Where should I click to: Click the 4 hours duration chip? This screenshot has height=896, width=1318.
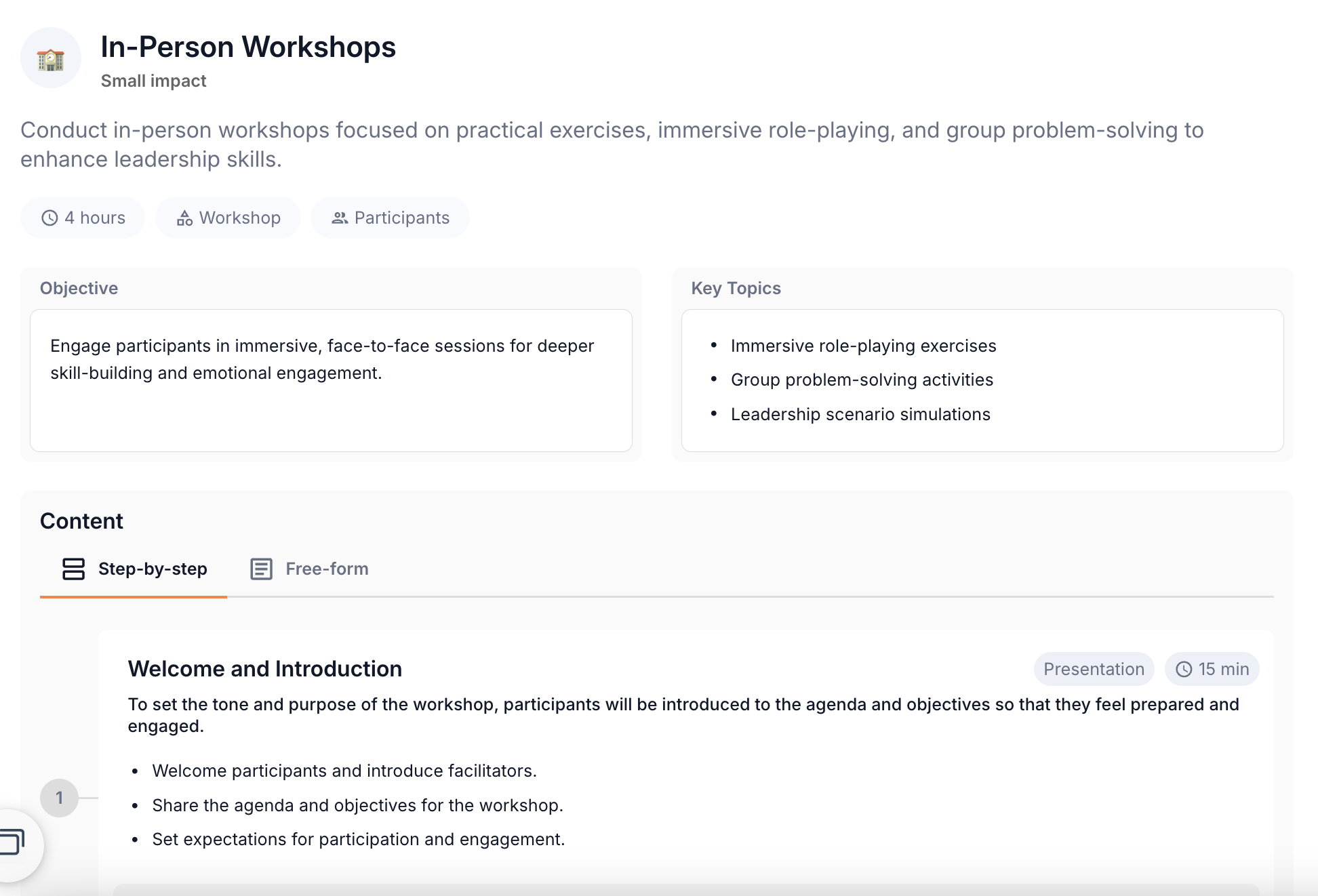pos(94,218)
